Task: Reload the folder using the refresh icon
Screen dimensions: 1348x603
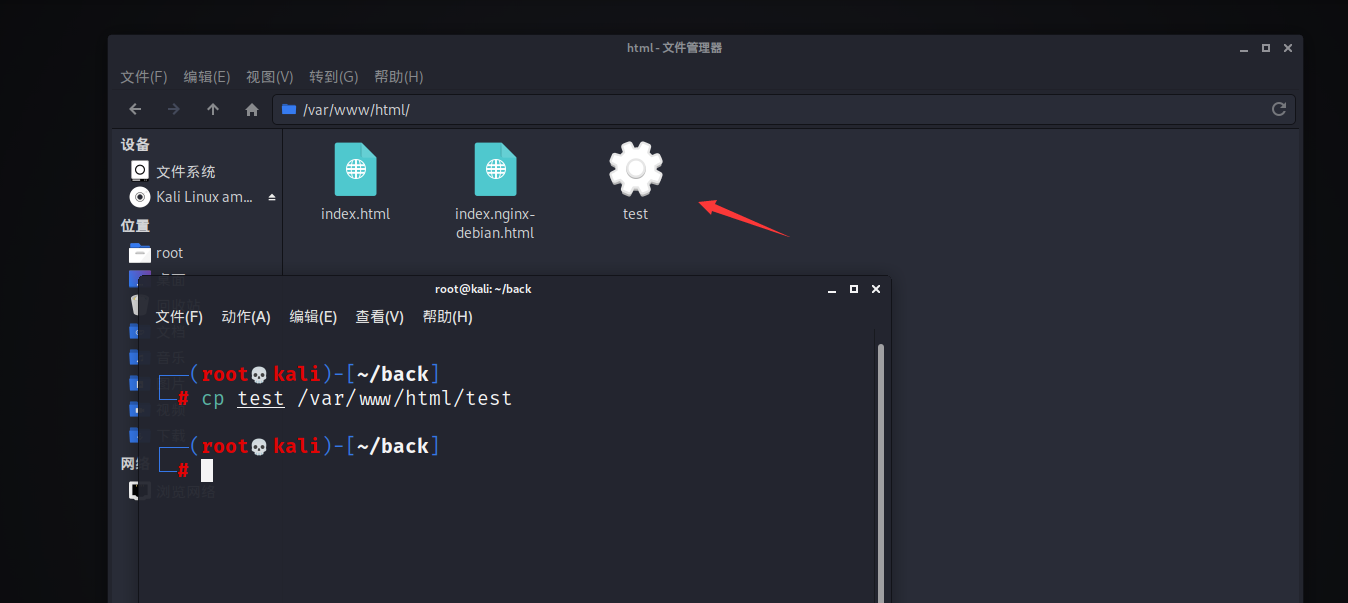Action: (1278, 109)
